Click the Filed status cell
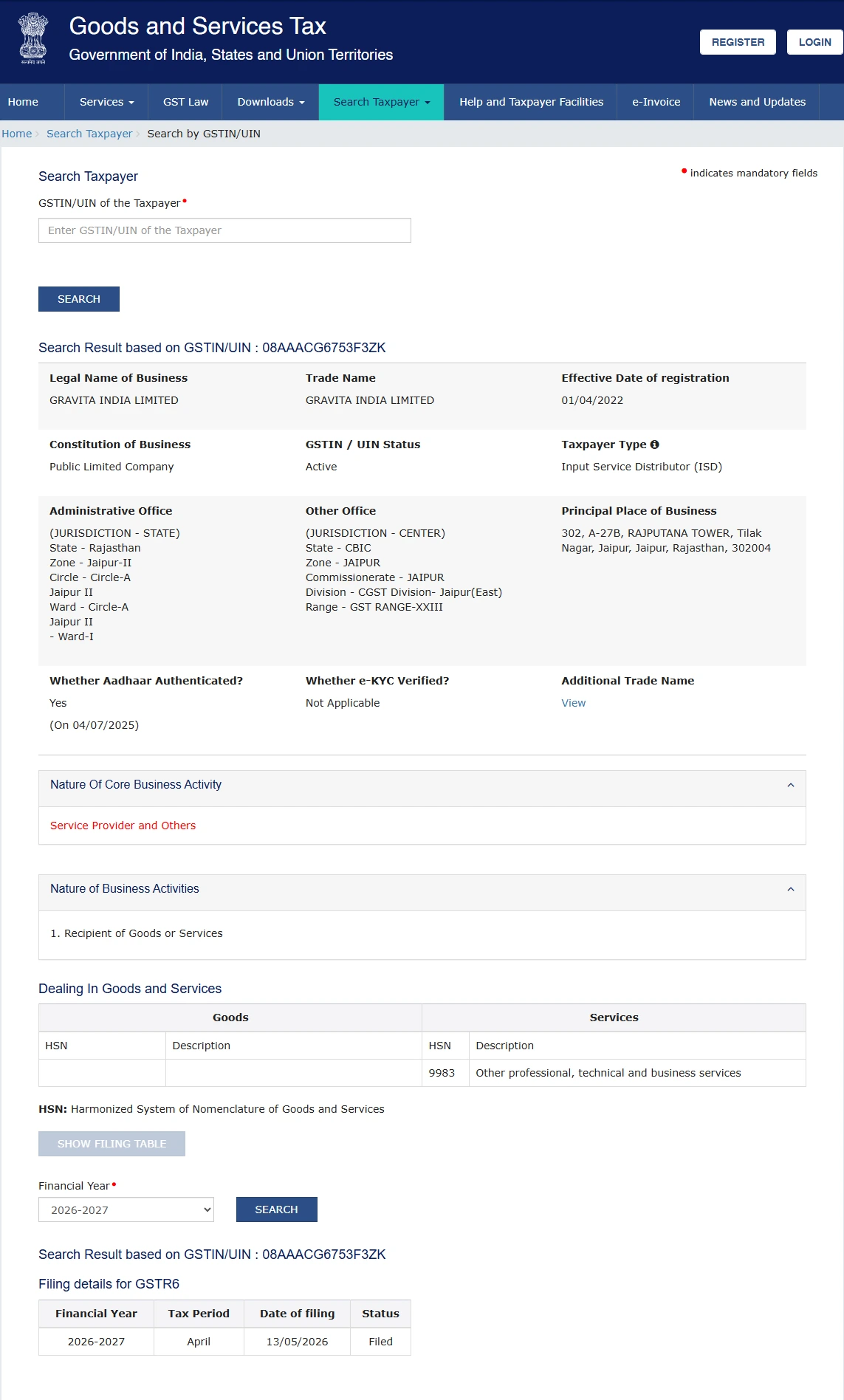 (380, 1342)
